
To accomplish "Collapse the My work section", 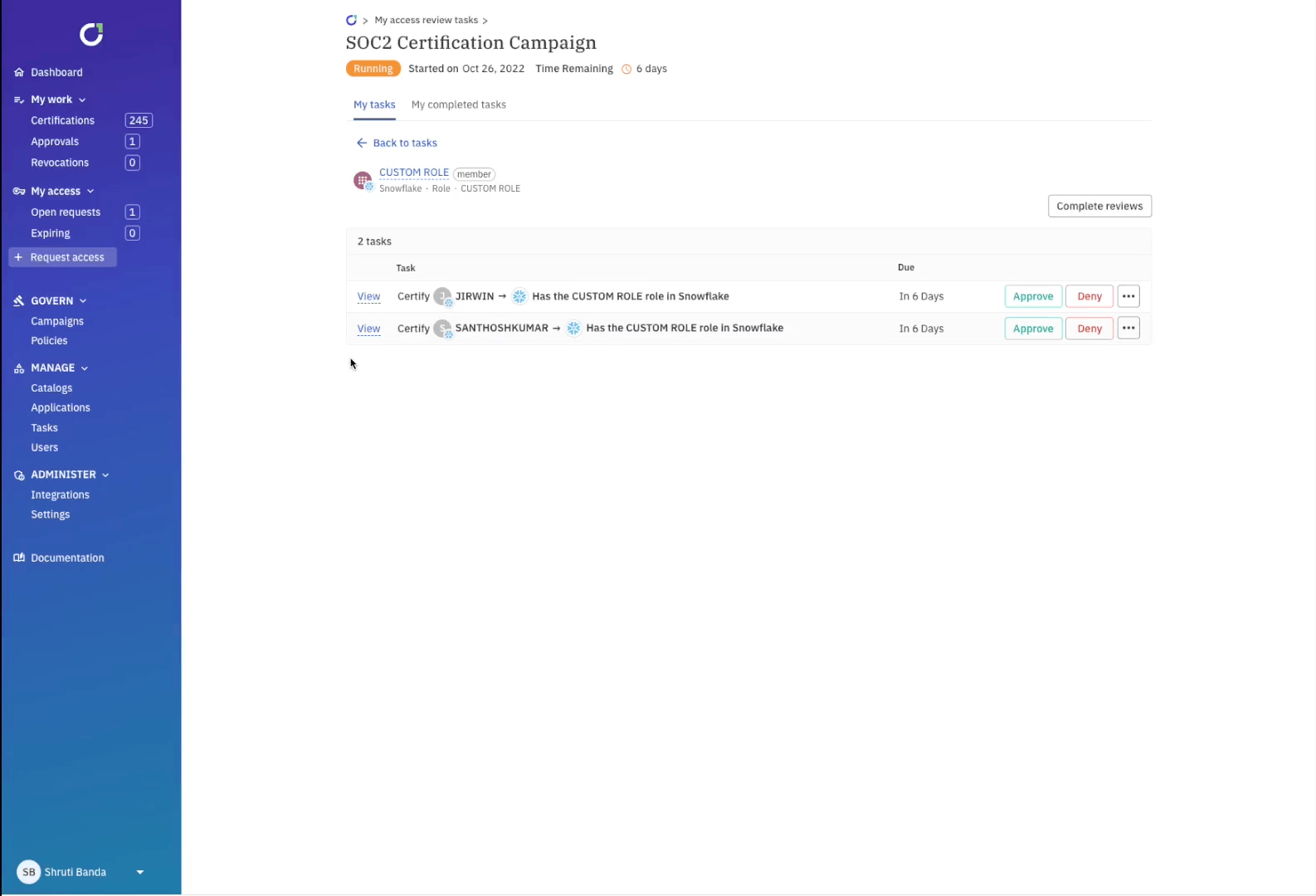I will point(82,100).
